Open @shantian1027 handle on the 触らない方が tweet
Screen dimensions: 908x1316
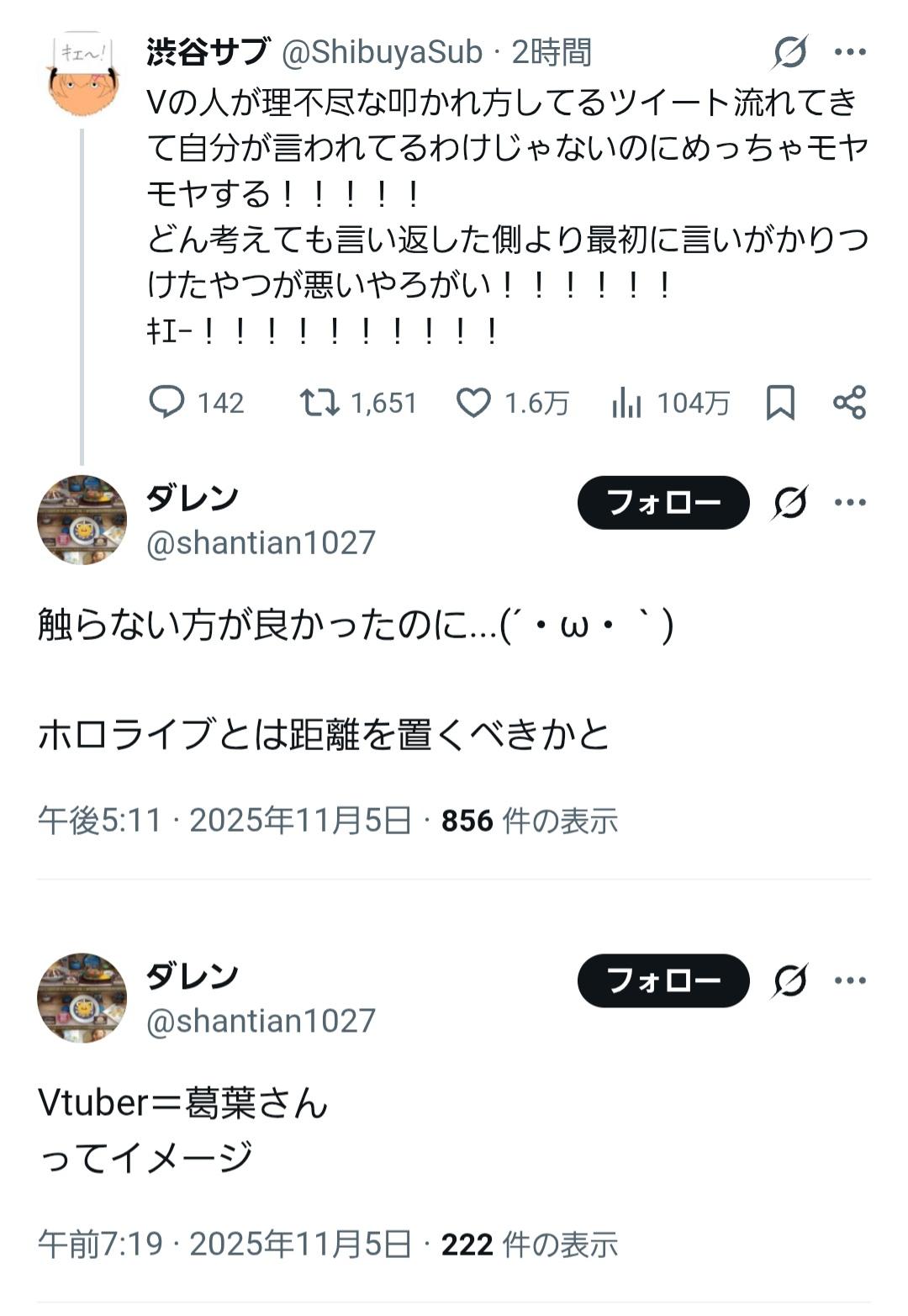261,542
